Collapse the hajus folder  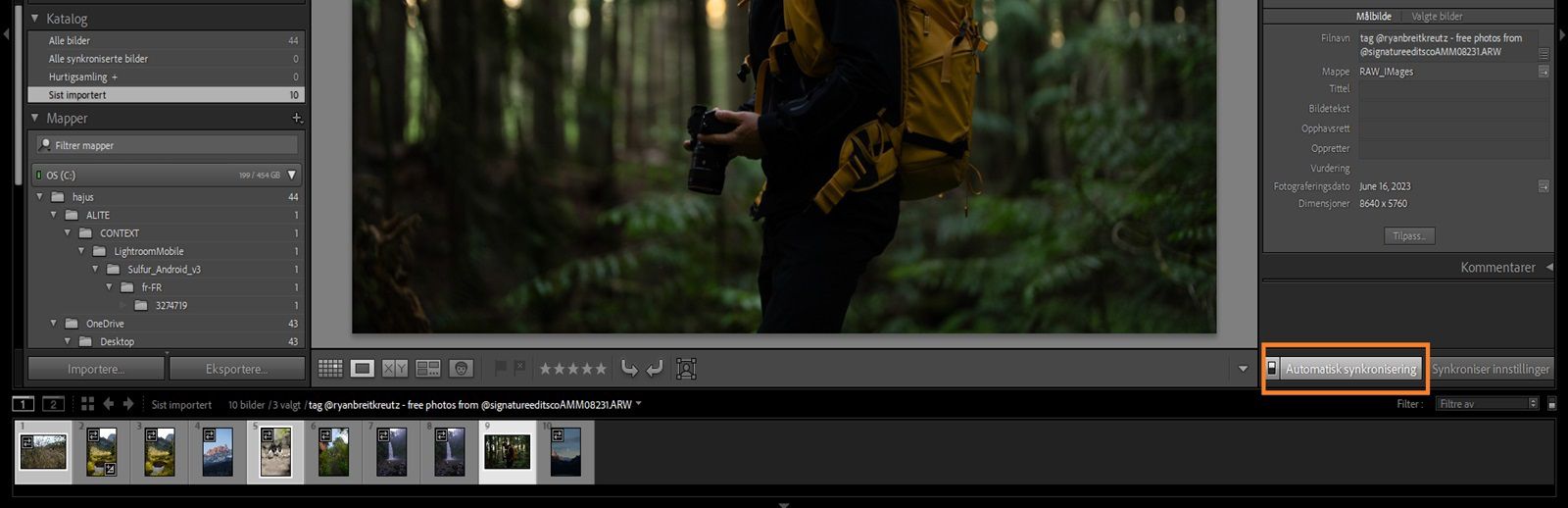coord(40,197)
